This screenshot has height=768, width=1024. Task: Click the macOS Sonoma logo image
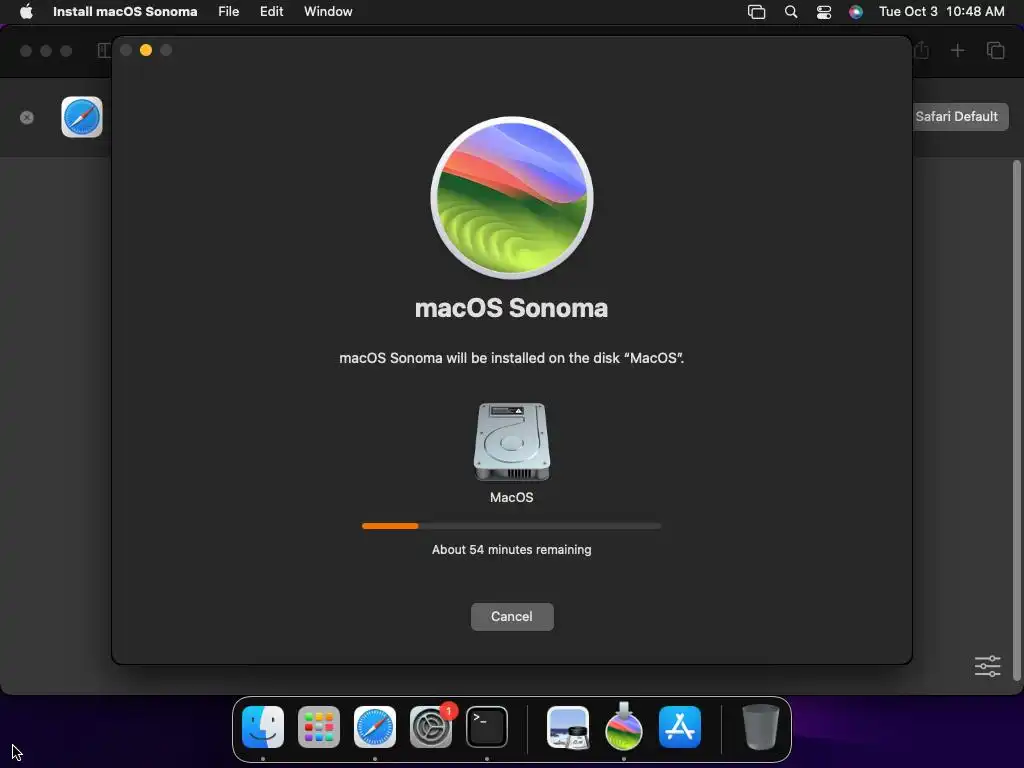click(512, 198)
